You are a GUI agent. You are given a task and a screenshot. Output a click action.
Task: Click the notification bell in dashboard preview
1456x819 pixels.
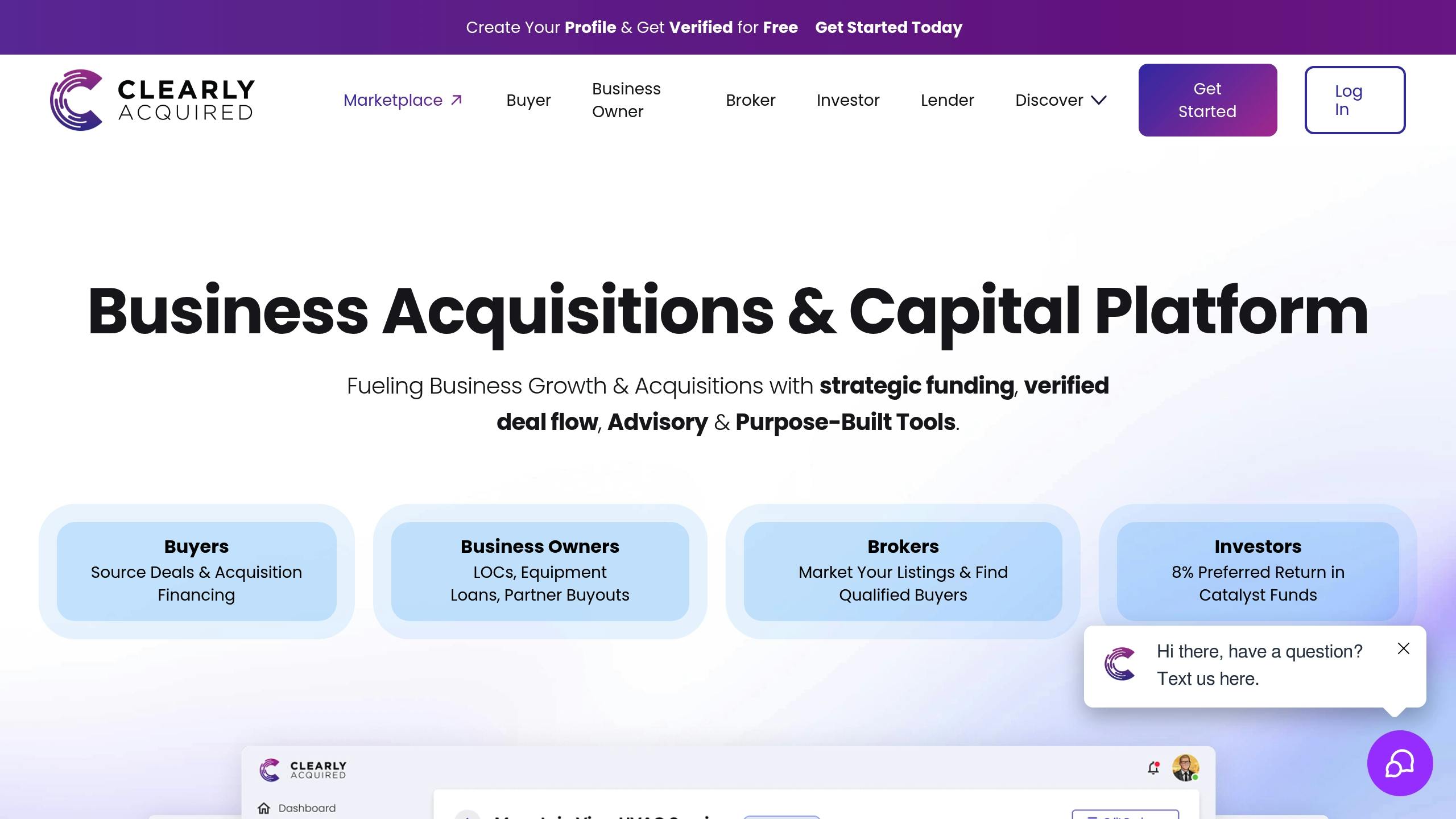tap(1153, 768)
